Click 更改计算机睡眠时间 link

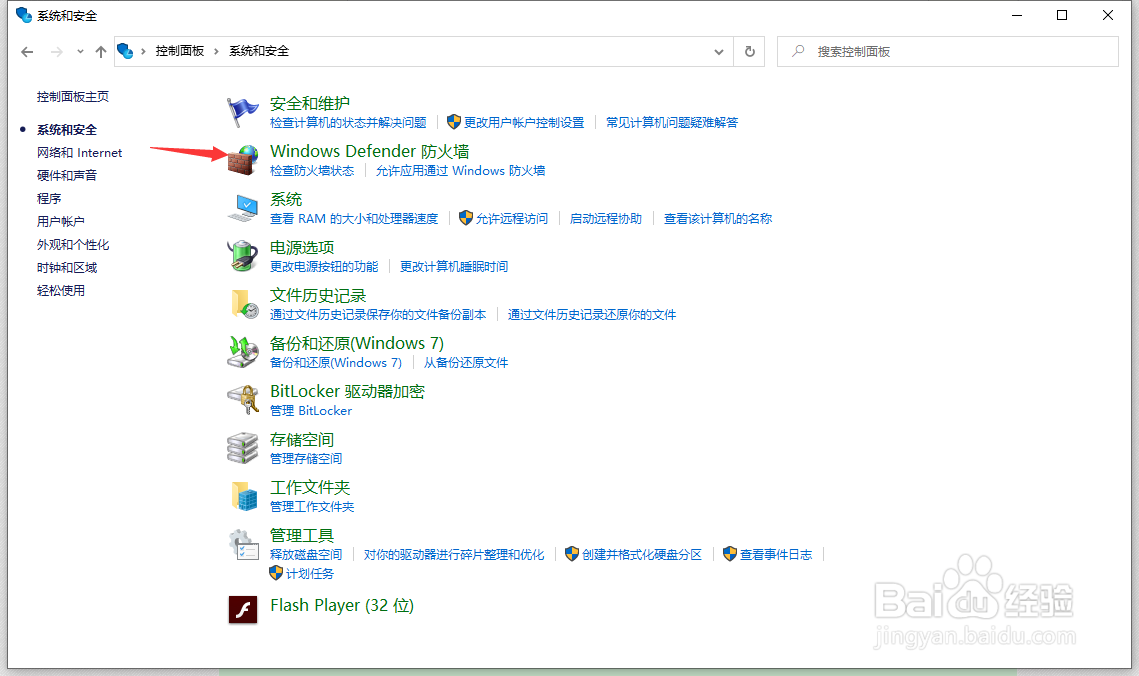pyautogui.click(x=454, y=266)
